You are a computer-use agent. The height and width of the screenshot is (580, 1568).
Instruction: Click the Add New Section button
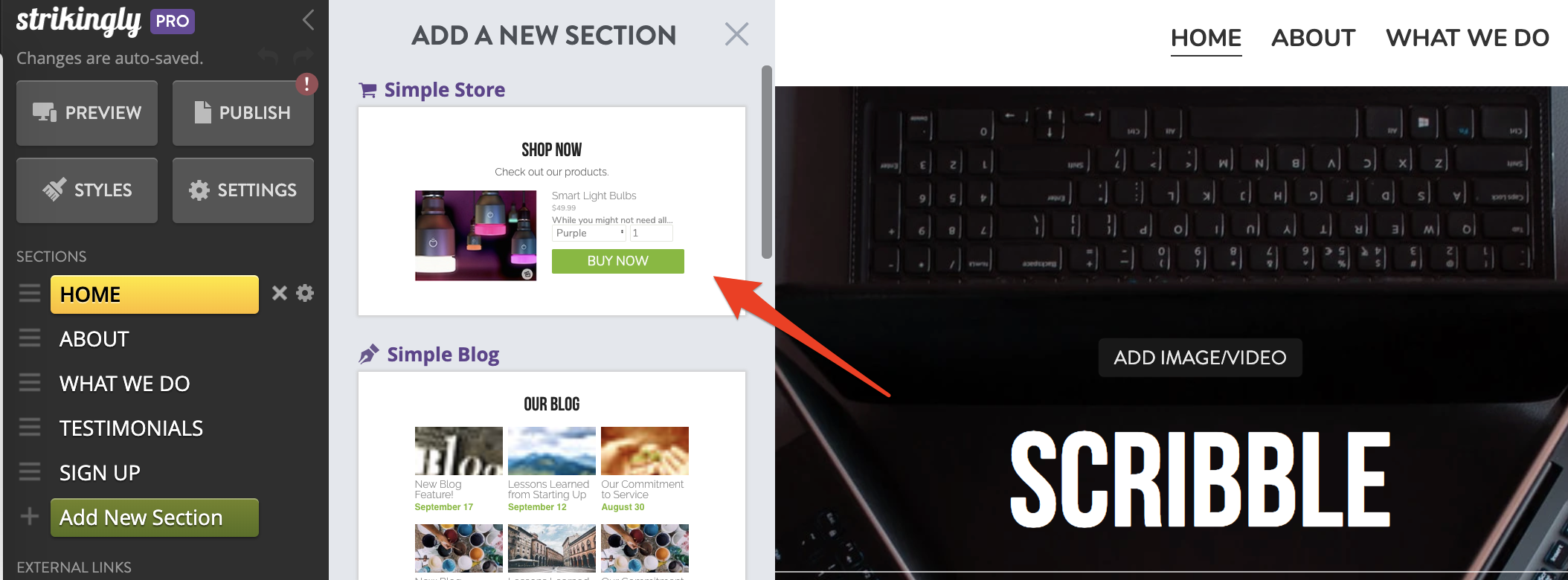(x=155, y=518)
